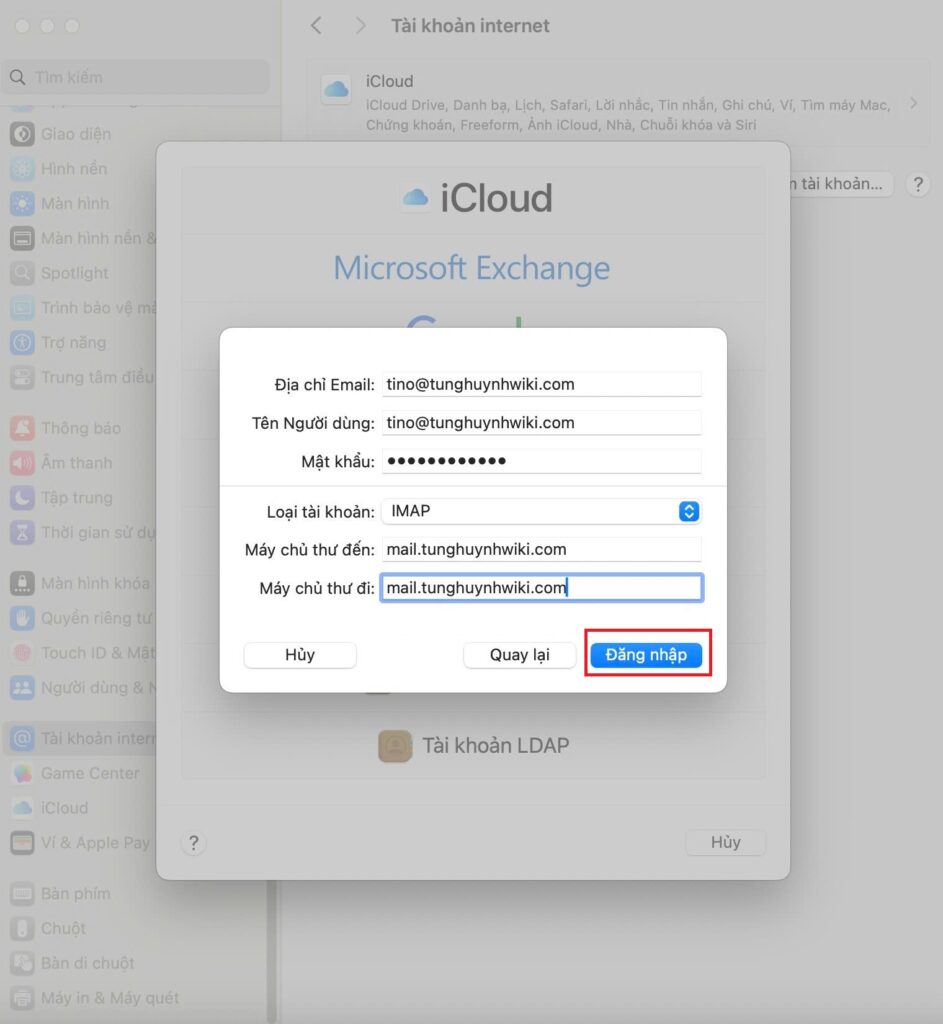Click the Tên Người dùng input field
Viewport: 943px width, 1024px height.
click(x=541, y=423)
